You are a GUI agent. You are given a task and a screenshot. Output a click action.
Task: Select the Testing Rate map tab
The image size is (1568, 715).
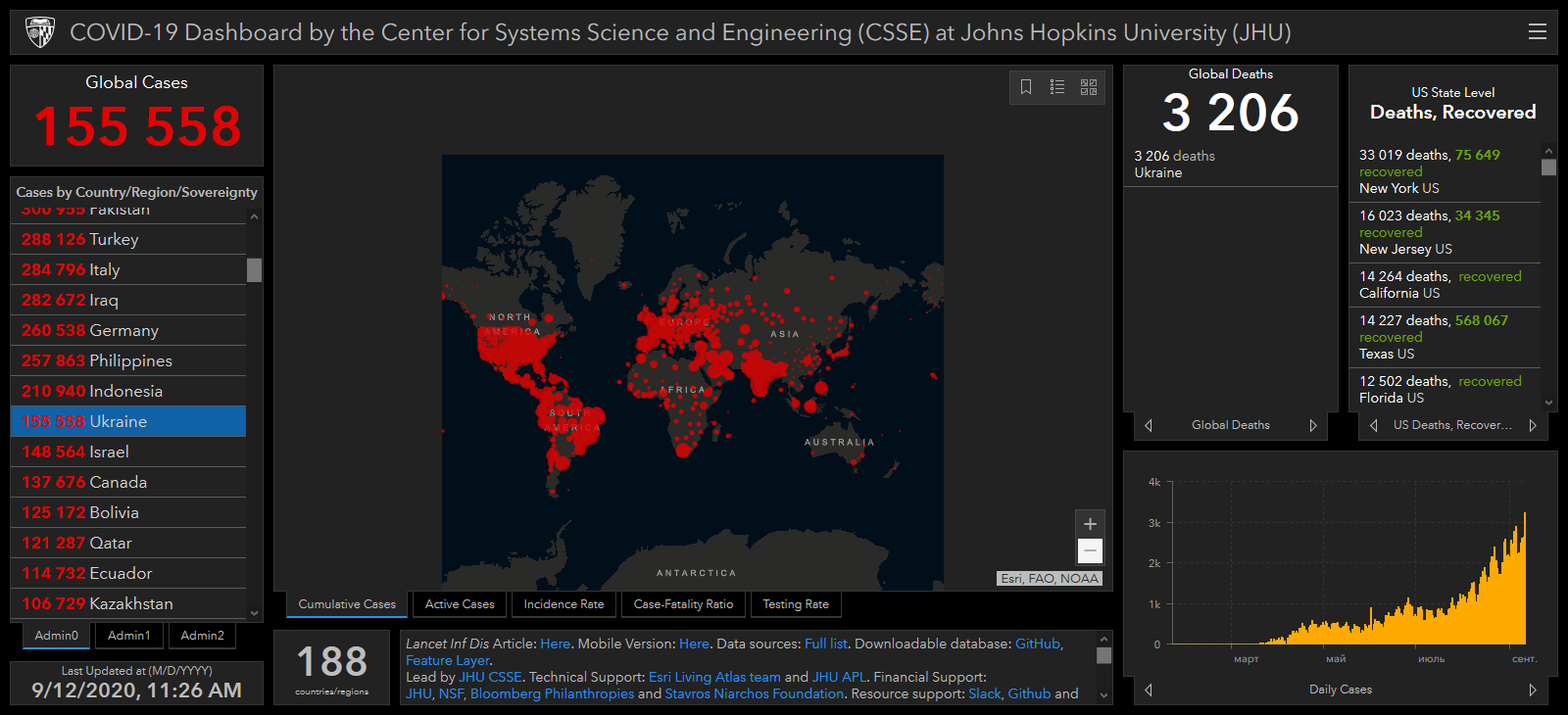[x=796, y=604]
